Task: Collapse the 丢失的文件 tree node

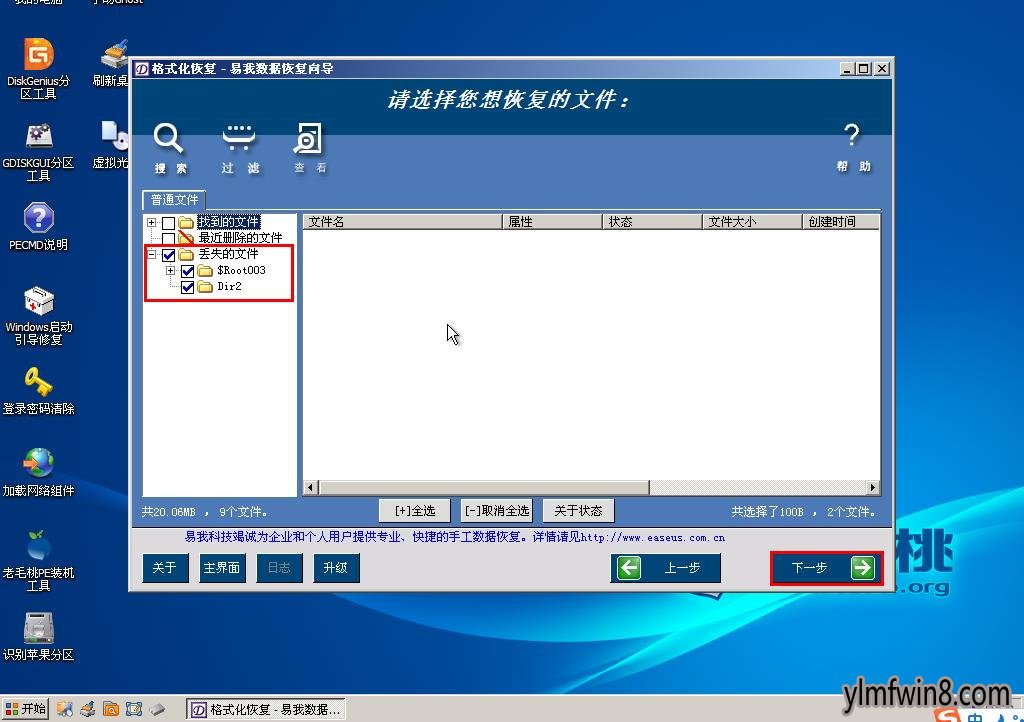Action: point(152,255)
